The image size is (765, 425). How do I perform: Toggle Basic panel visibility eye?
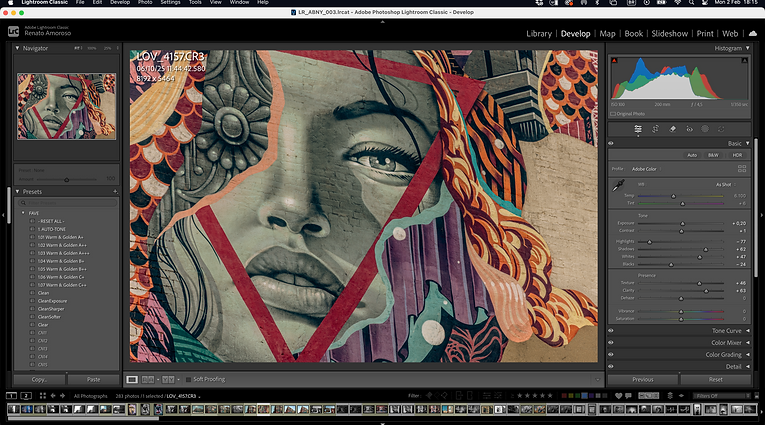(x=610, y=143)
